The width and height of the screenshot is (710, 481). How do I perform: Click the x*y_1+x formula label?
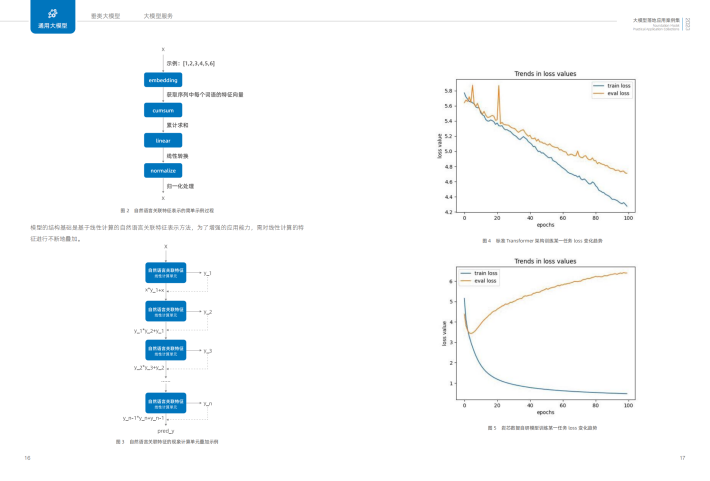coord(154,290)
